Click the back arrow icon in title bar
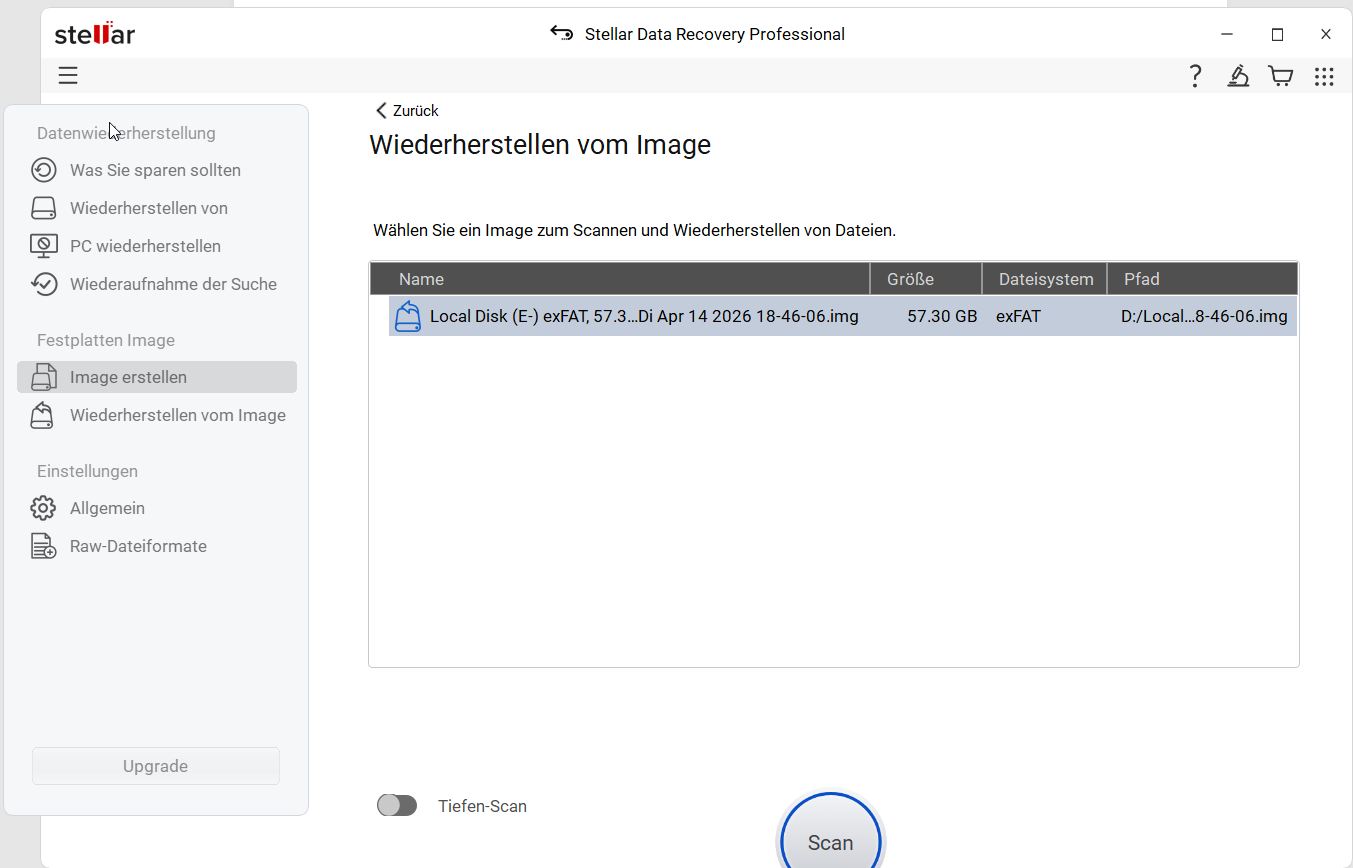1353x868 pixels. [x=562, y=33]
